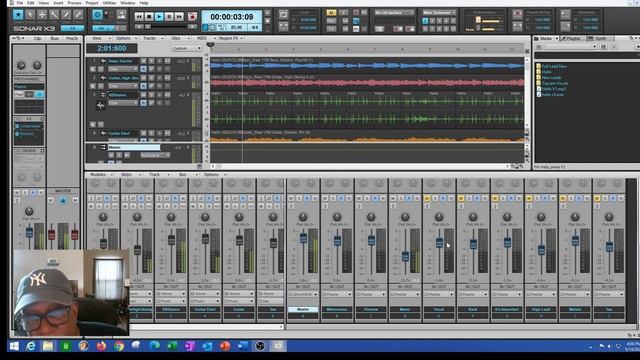Click the waveform icon on track 3
This screenshot has width=640, height=360.
(100, 105)
